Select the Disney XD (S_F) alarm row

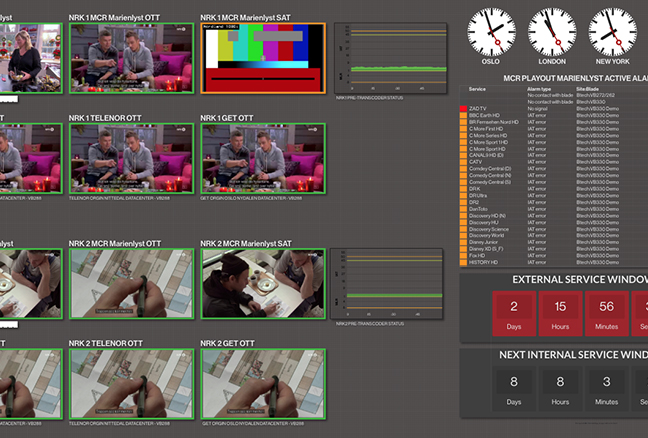point(554,249)
